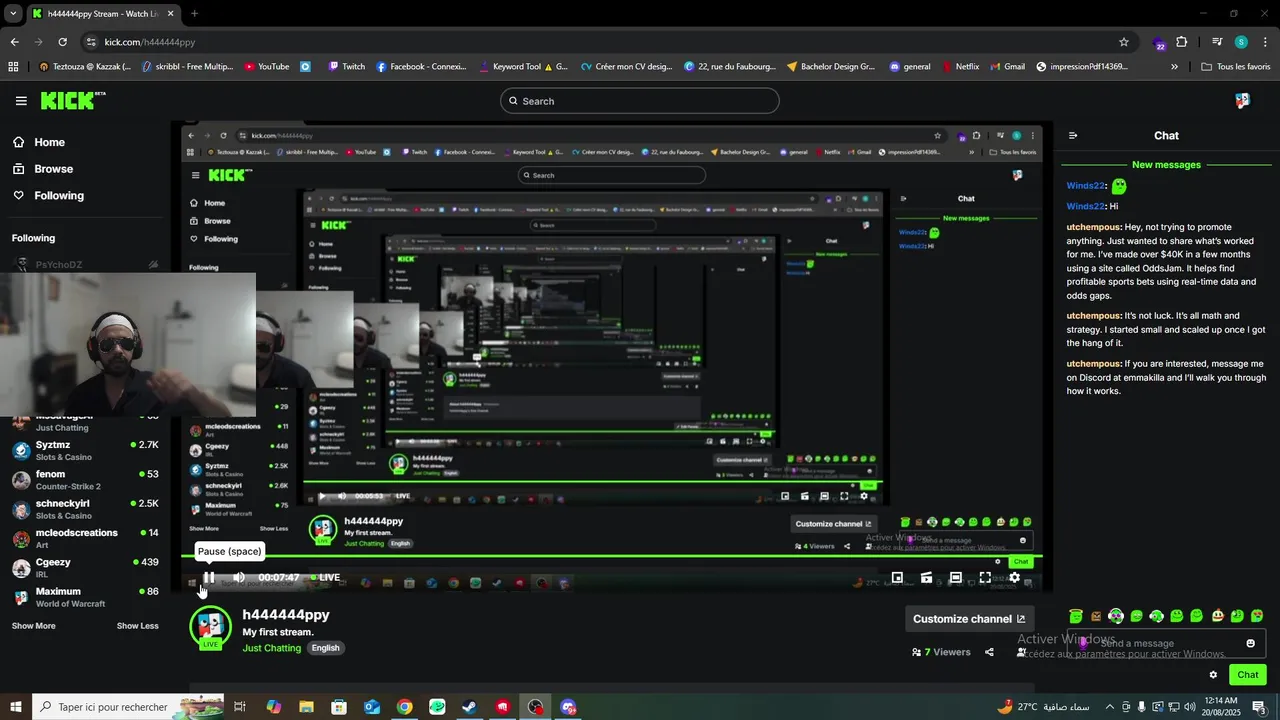
Task: Reload the current browser page
Action: 62,42
